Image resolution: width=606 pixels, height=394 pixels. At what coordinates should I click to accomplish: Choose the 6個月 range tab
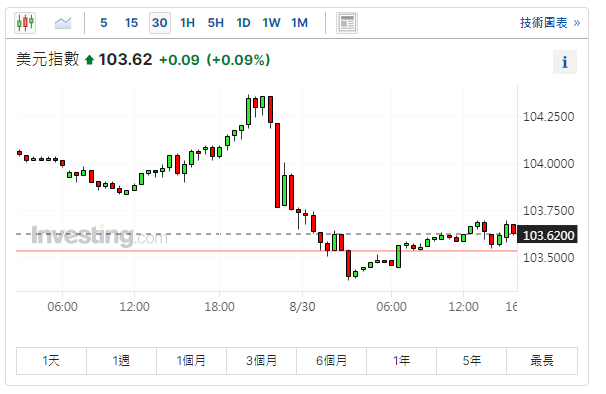click(x=331, y=361)
